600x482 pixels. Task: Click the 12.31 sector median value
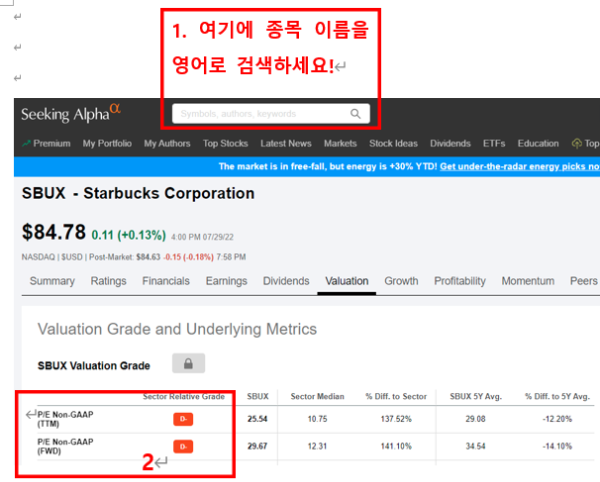(x=317, y=446)
